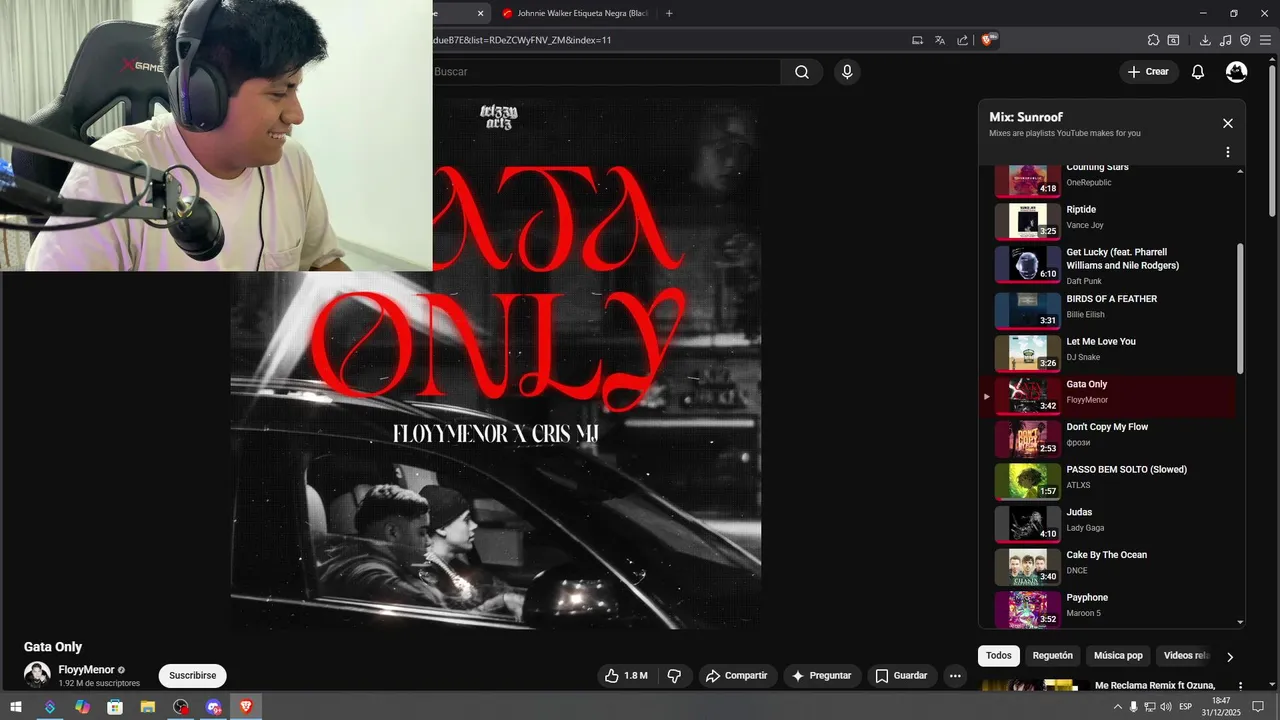Click the Brave Shields lion icon

pos(988,40)
